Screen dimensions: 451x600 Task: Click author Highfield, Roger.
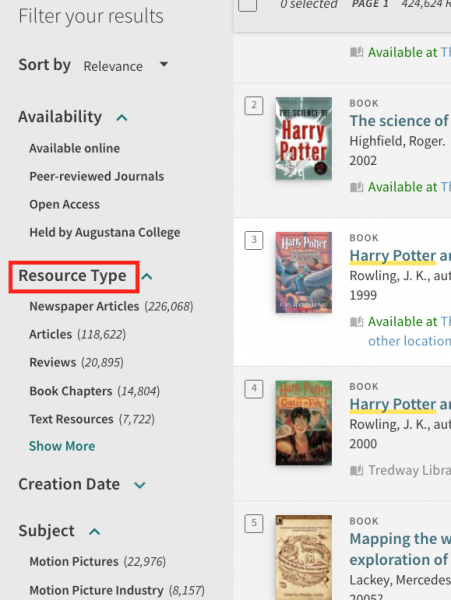pos(397,141)
